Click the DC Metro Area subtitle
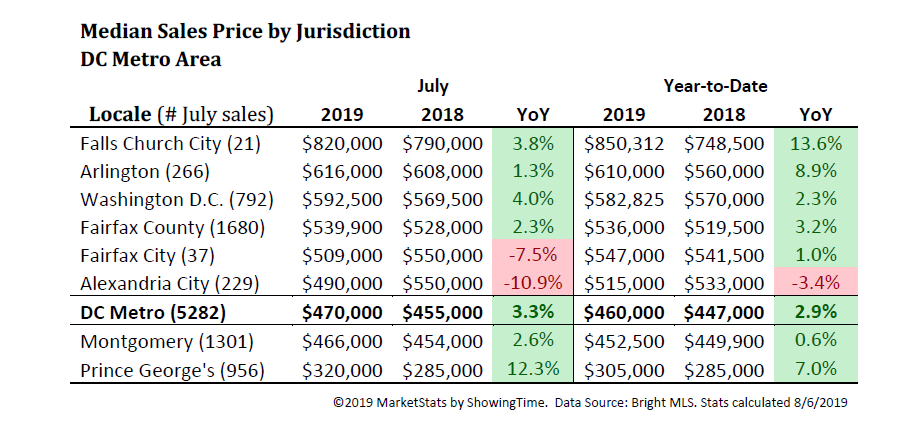Screen dimensions: 908x426 pyautogui.click(x=151, y=59)
